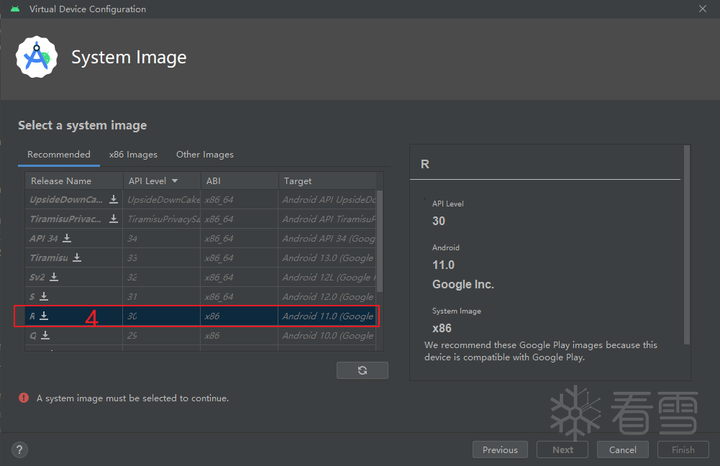Select the Android 13.0 (Google target cell
720x466 pixels.
pyautogui.click(x=328, y=258)
